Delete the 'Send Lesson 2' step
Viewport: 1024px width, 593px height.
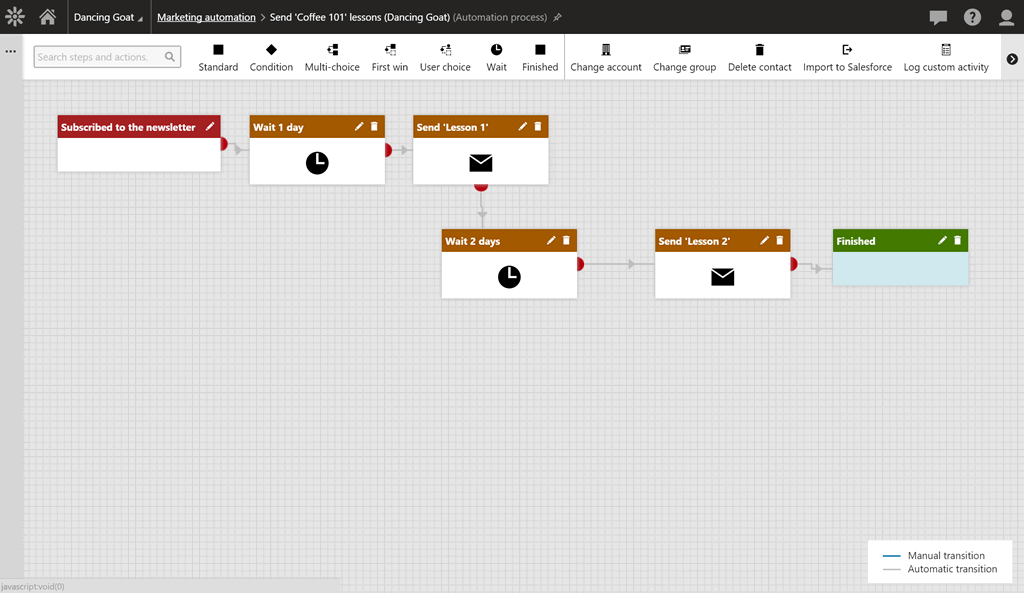point(780,241)
